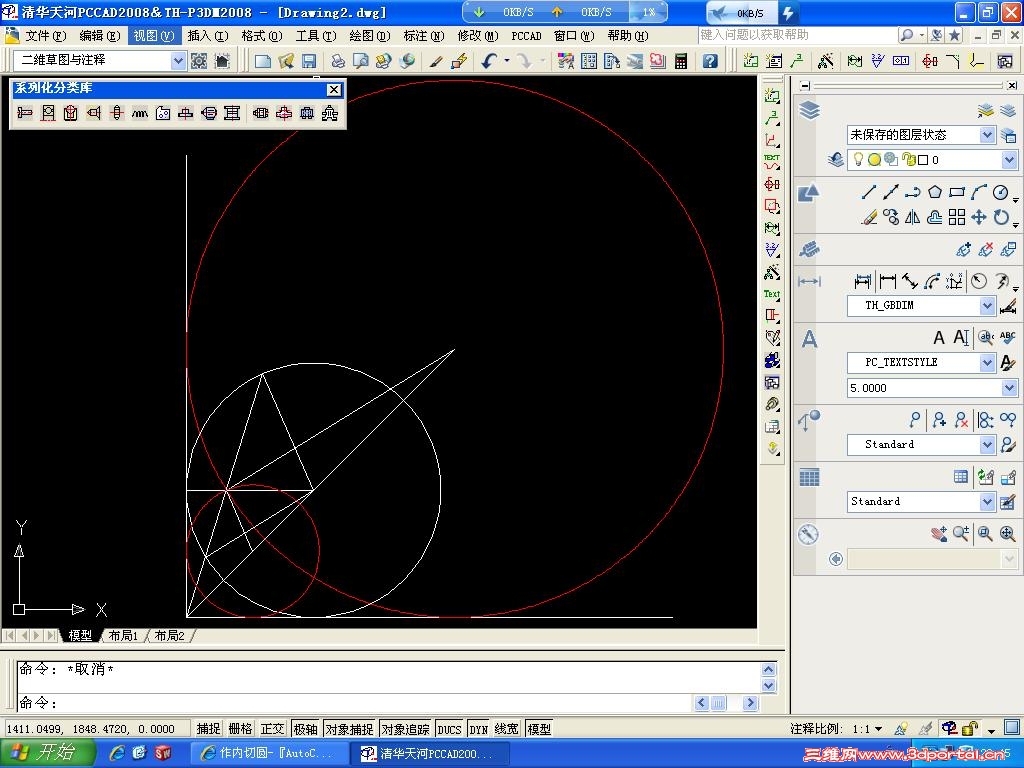
Task: Switch to the 布局1 layout tab
Action: click(x=123, y=636)
